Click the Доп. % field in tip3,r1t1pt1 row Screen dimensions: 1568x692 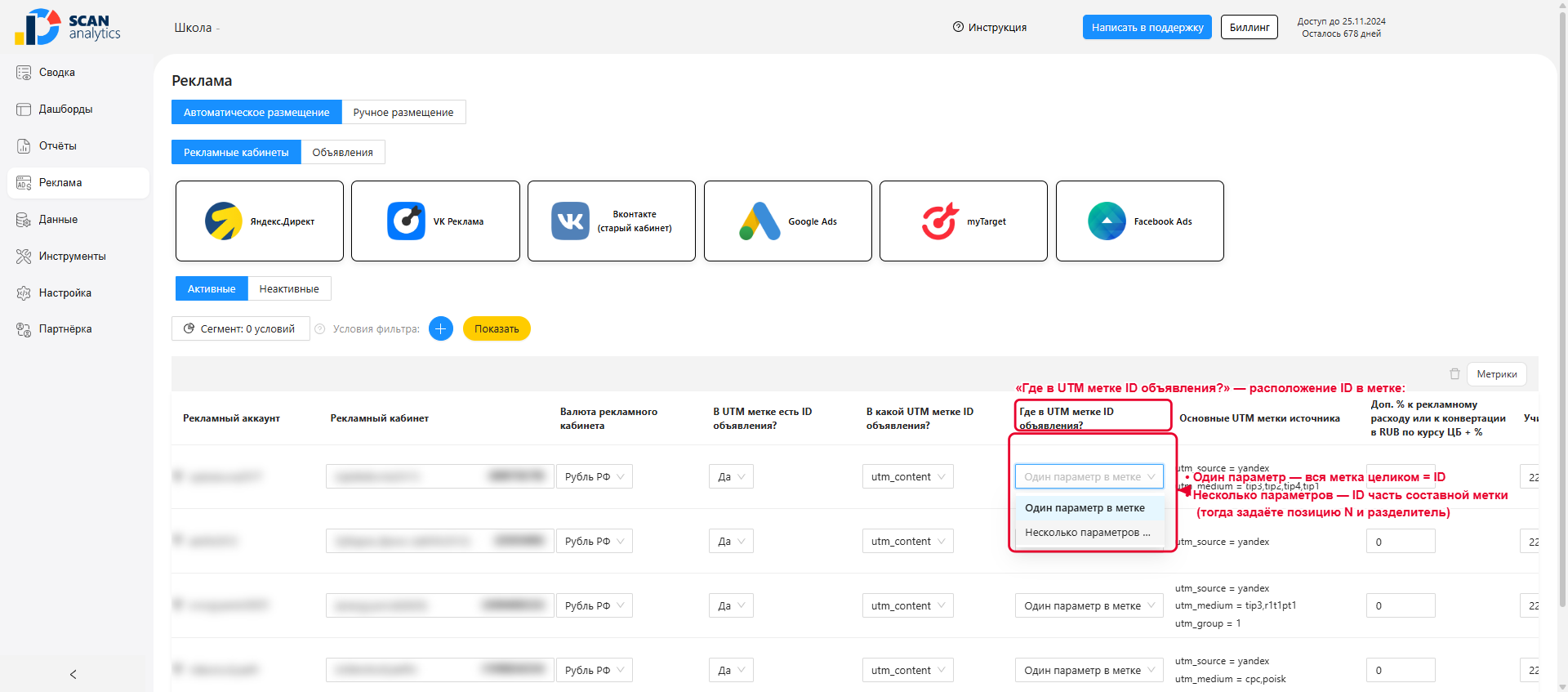[x=1401, y=605]
